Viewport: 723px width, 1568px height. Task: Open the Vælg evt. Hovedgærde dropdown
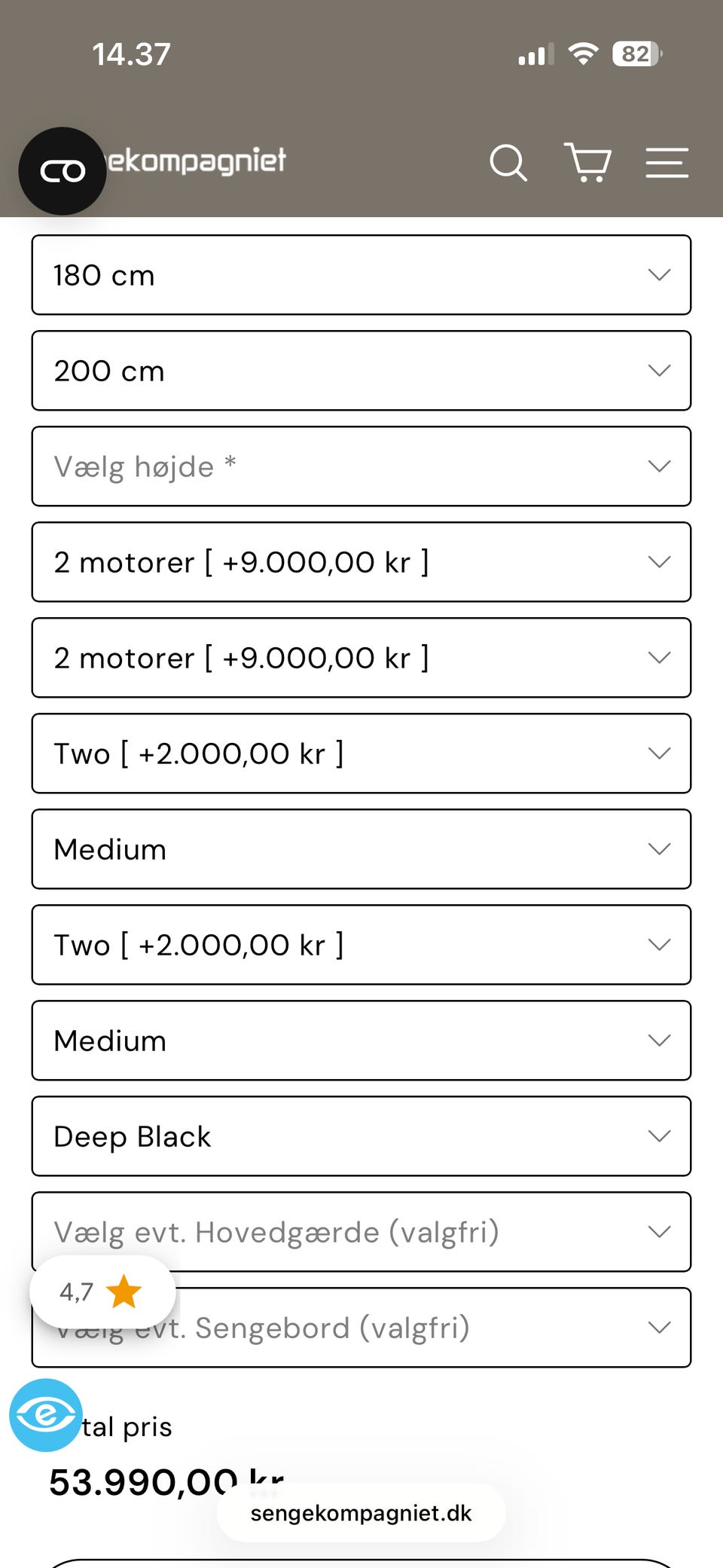(361, 1232)
